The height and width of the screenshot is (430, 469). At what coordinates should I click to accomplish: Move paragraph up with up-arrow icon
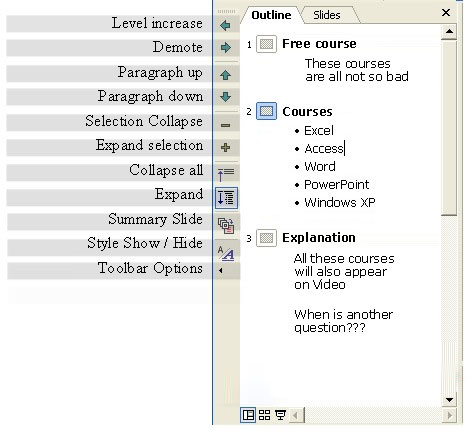[226, 75]
